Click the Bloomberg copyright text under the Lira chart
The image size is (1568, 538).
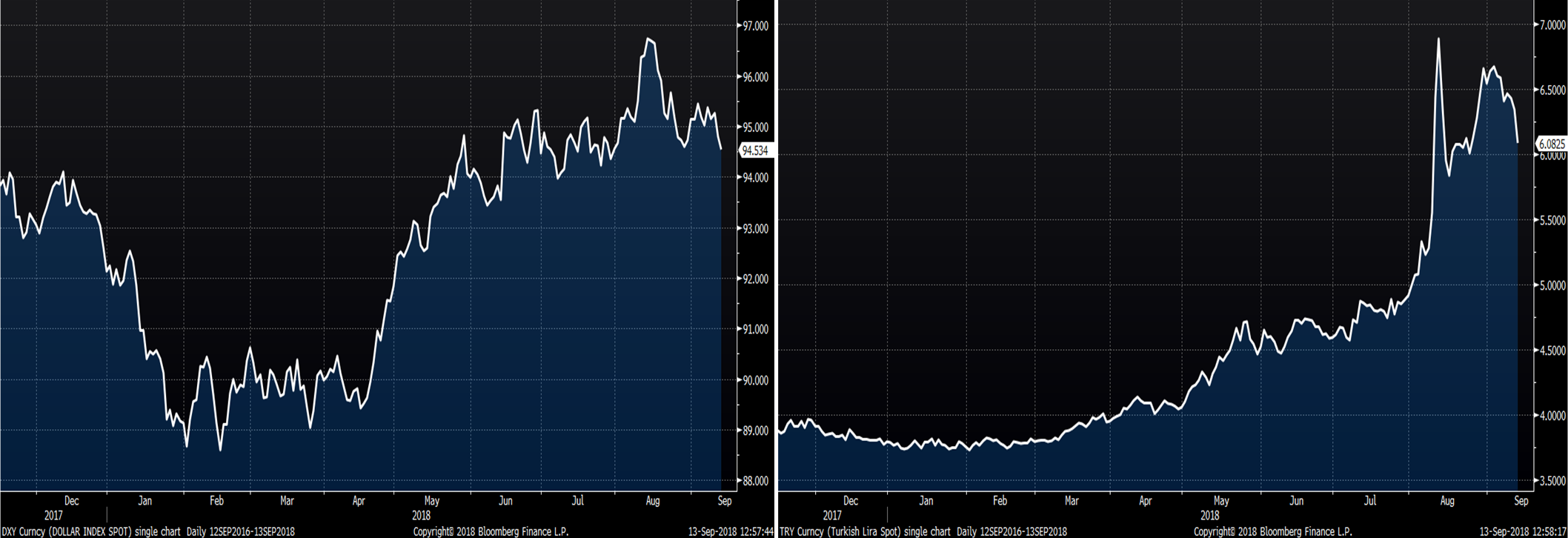1272,531
